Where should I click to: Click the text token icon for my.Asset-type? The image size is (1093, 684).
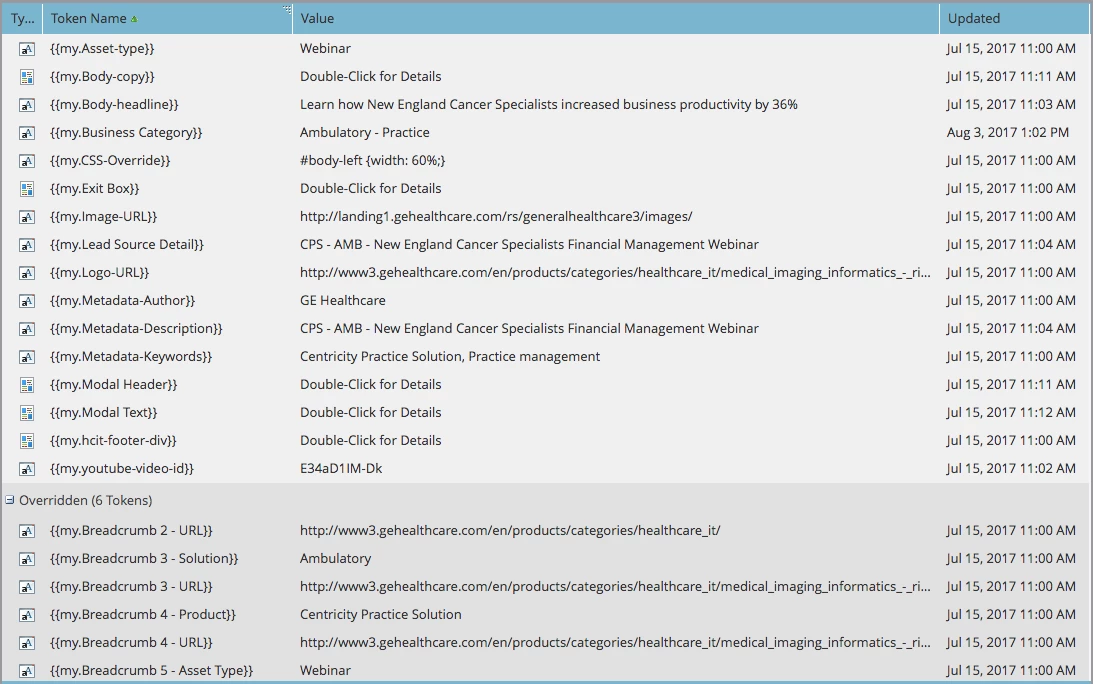tap(26, 50)
